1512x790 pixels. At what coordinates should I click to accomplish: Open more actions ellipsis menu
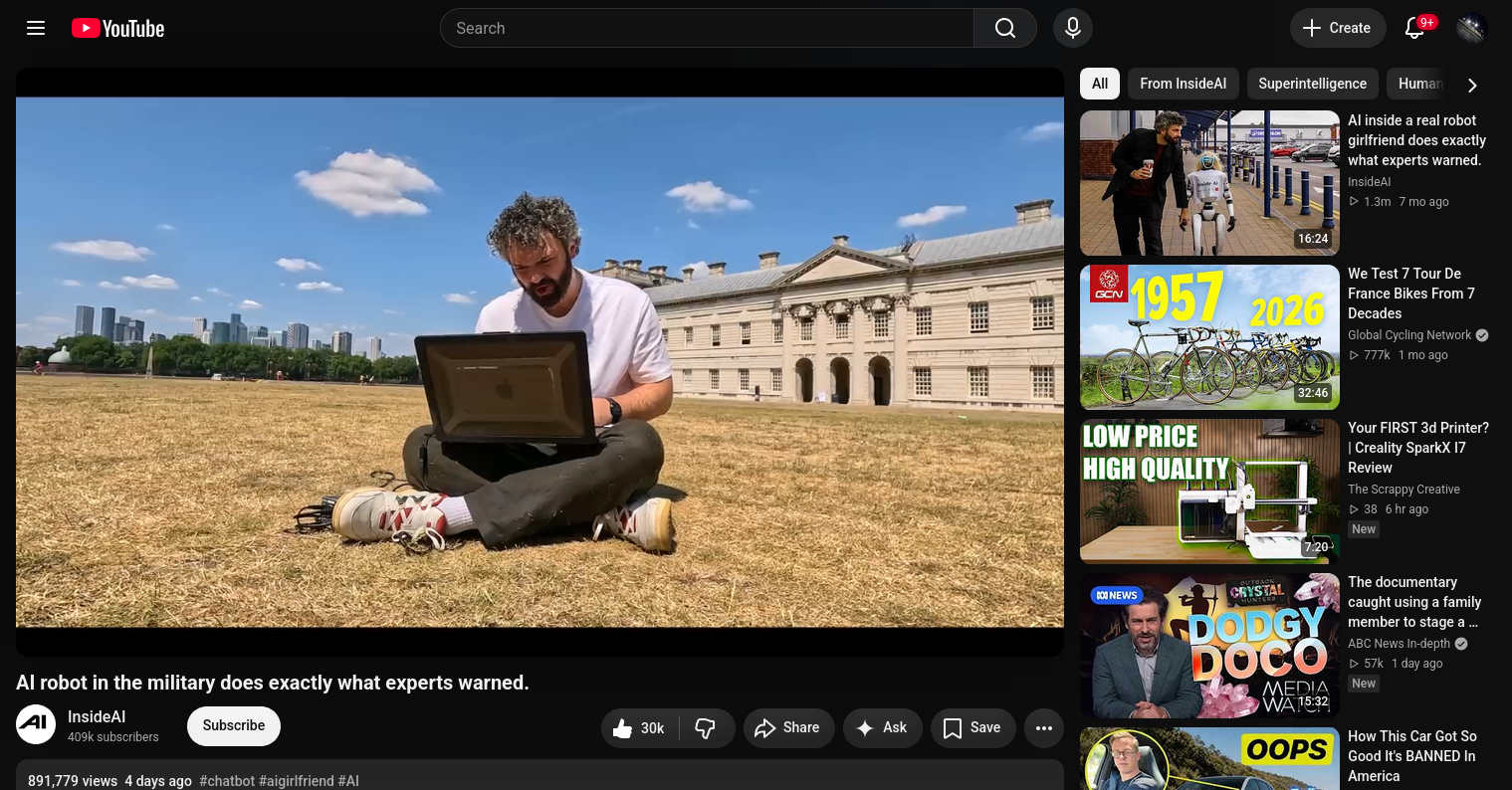click(1044, 728)
